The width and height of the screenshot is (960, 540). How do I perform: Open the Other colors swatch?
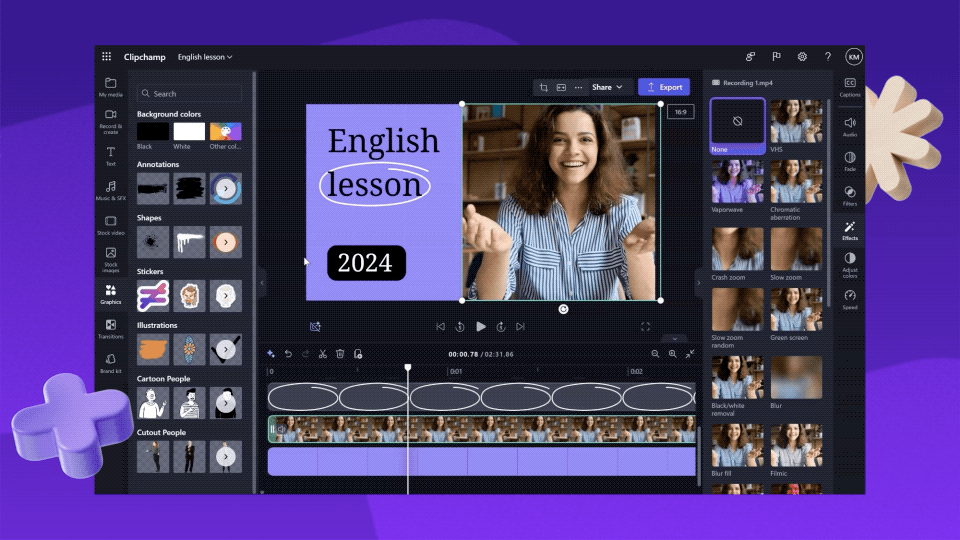225,132
